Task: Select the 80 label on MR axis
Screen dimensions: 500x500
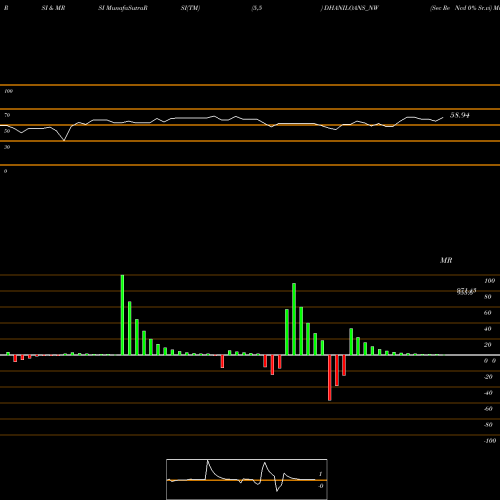Action: (488, 297)
